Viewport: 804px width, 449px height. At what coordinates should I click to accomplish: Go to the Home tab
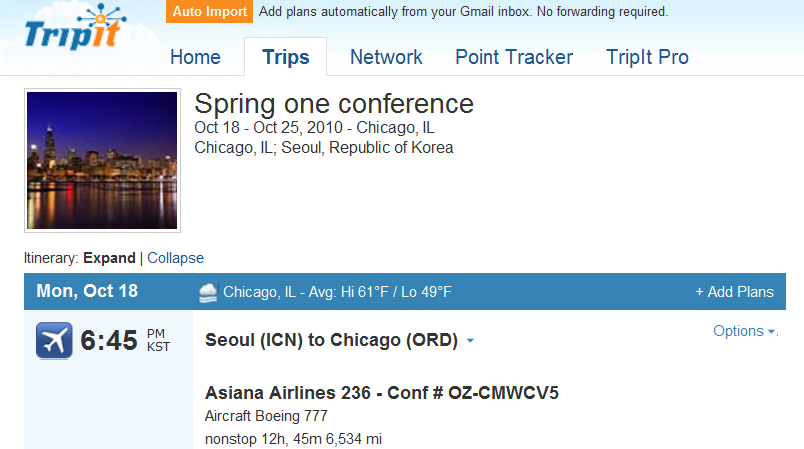195,57
